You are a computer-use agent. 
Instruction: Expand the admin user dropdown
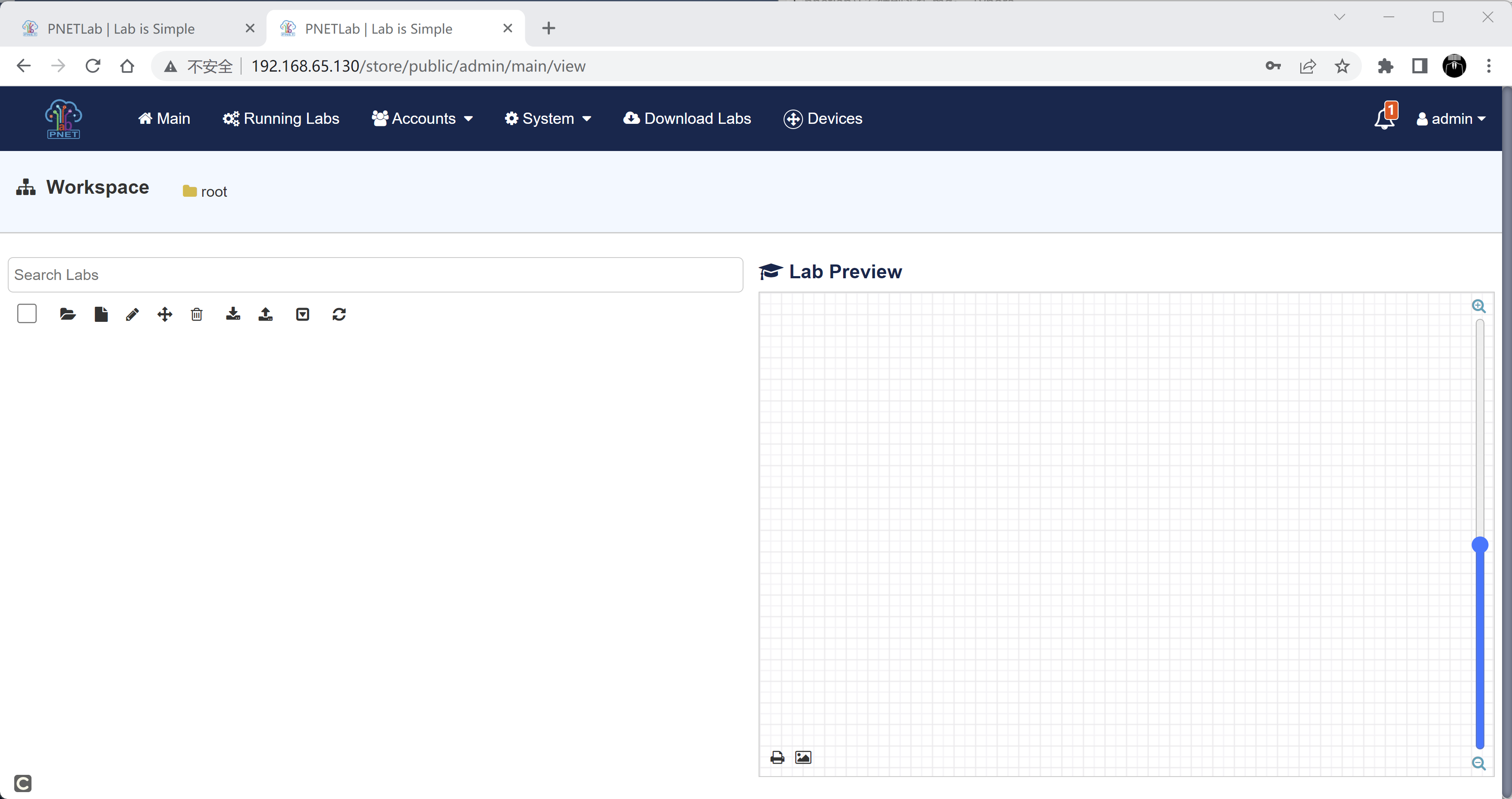click(x=1451, y=119)
